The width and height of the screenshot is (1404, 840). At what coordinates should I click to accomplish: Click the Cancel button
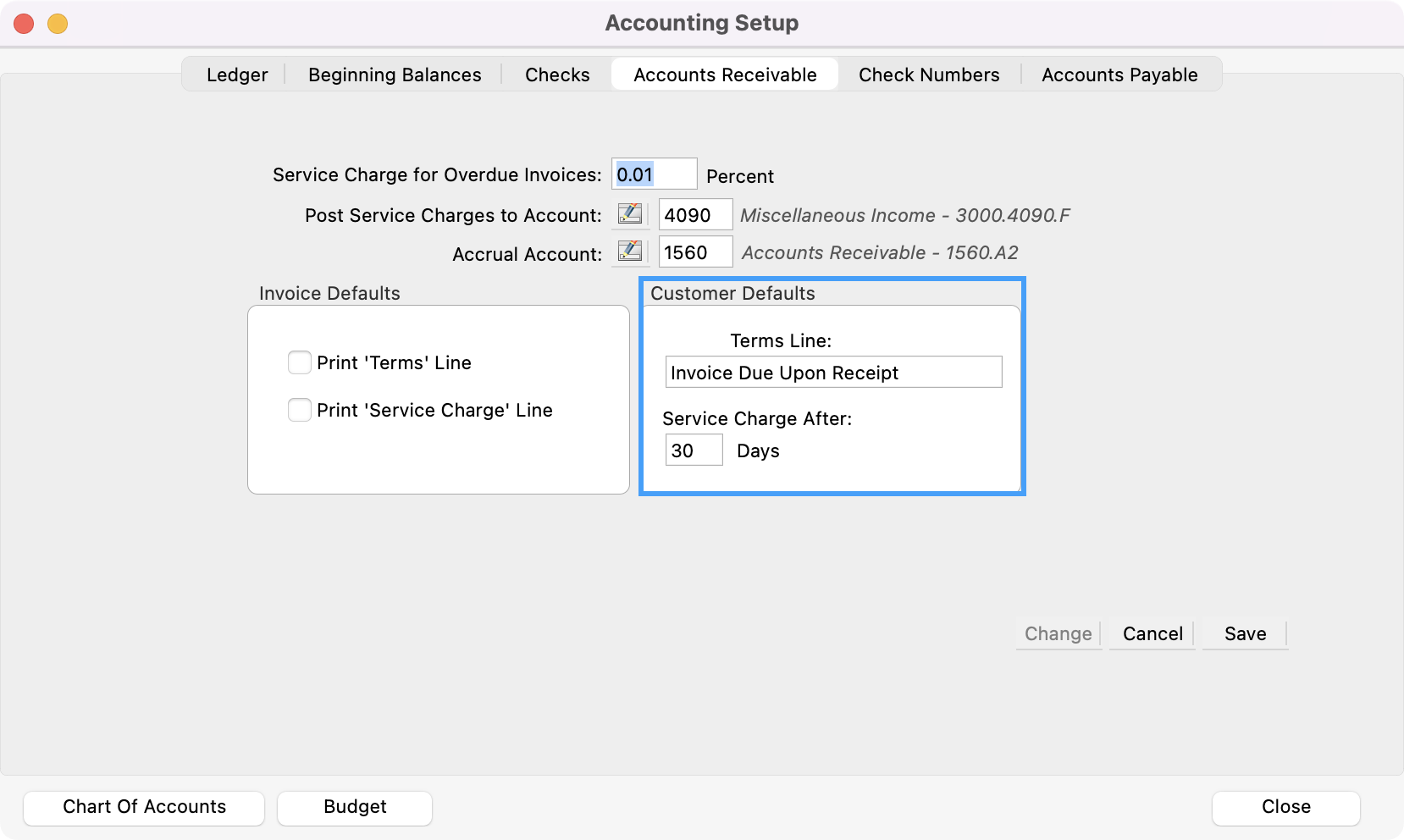[x=1152, y=633]
